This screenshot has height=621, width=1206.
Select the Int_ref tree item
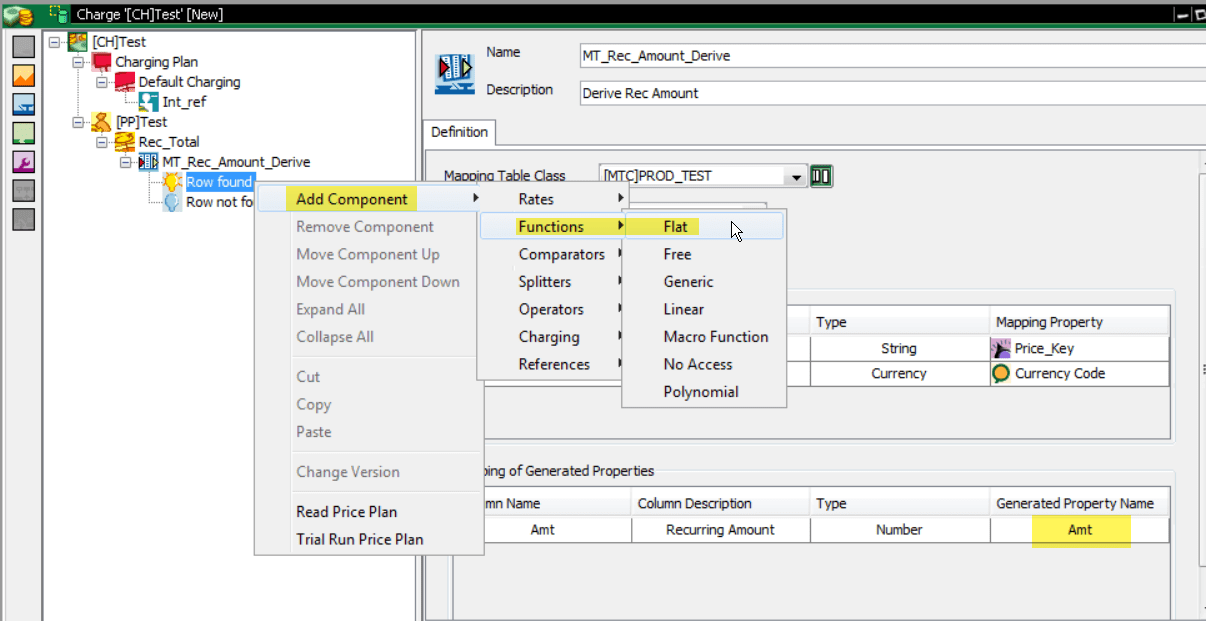tap(185, 102)
